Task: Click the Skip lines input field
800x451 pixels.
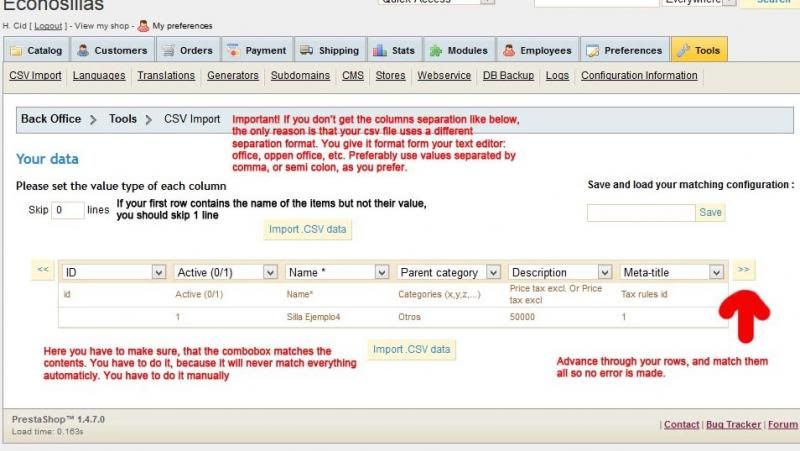Action: [x=68, y=211]
